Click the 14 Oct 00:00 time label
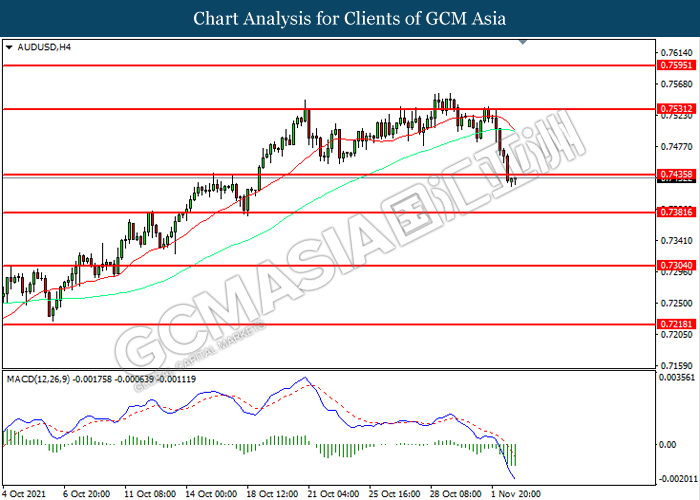 pyautogui.click(x=211, y=494)
